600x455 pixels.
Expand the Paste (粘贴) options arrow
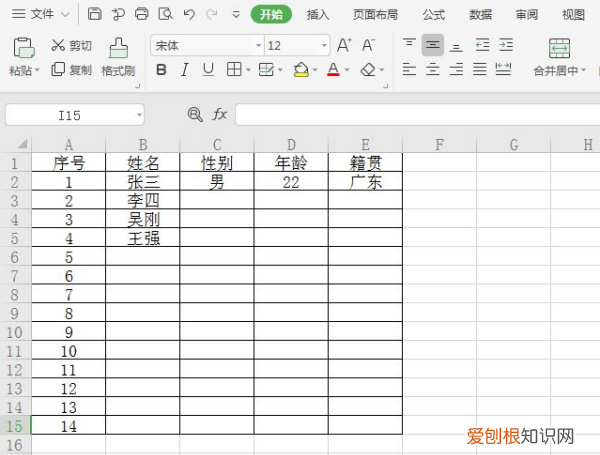point(37,70)
